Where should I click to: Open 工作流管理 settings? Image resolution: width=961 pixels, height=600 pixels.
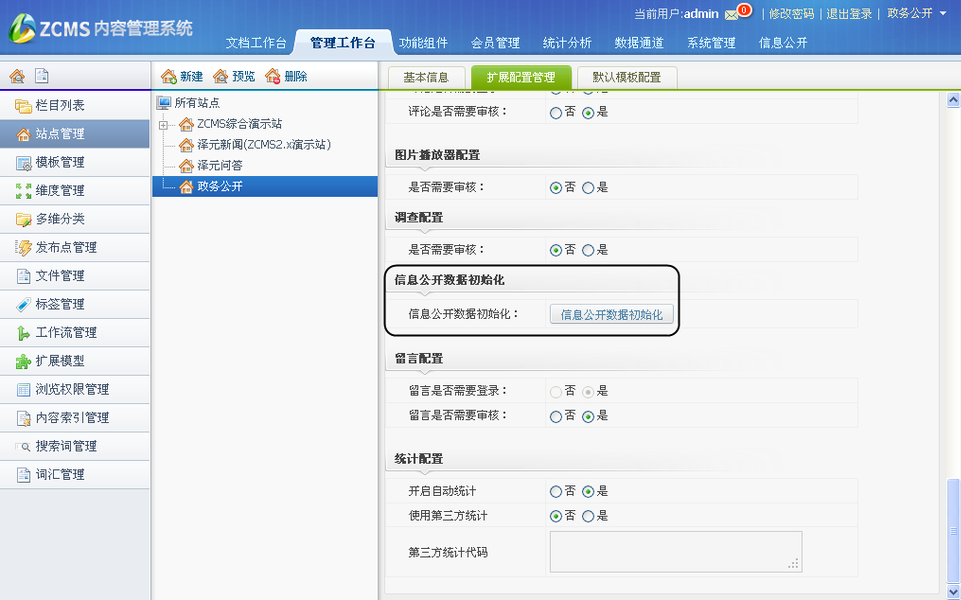(50, 332)
